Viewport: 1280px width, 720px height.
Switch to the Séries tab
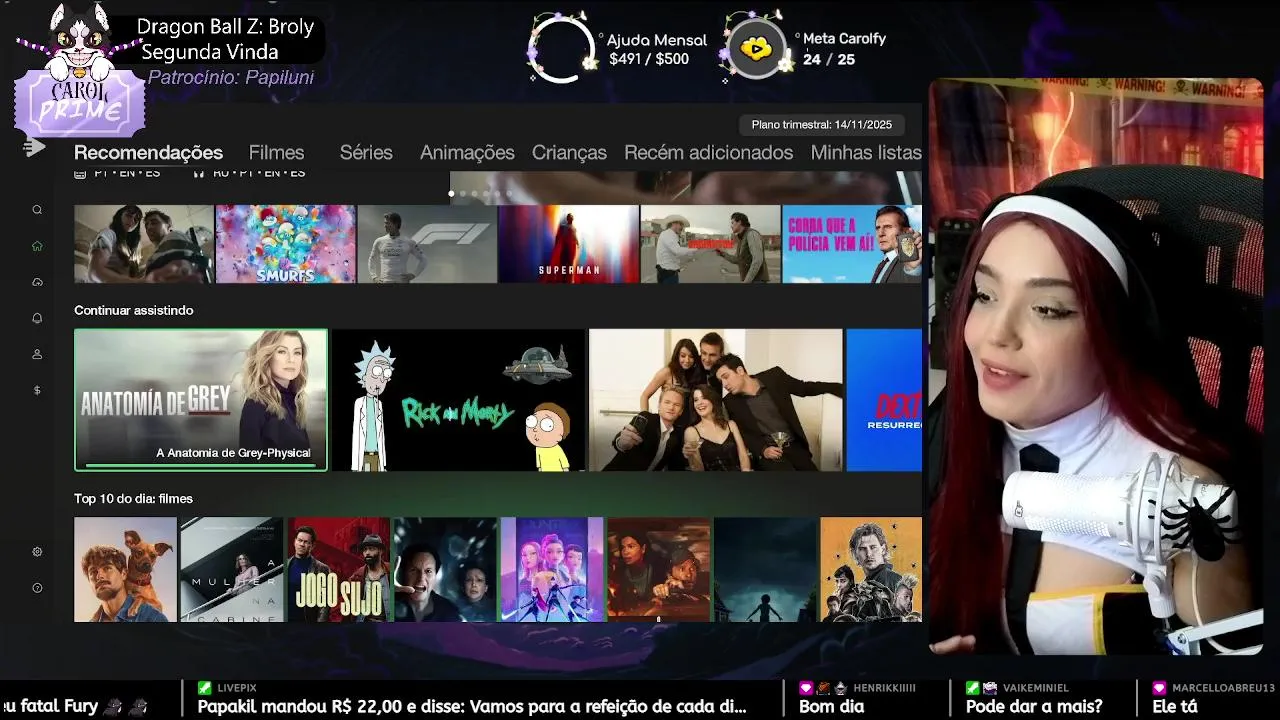[x=366, y=153]
